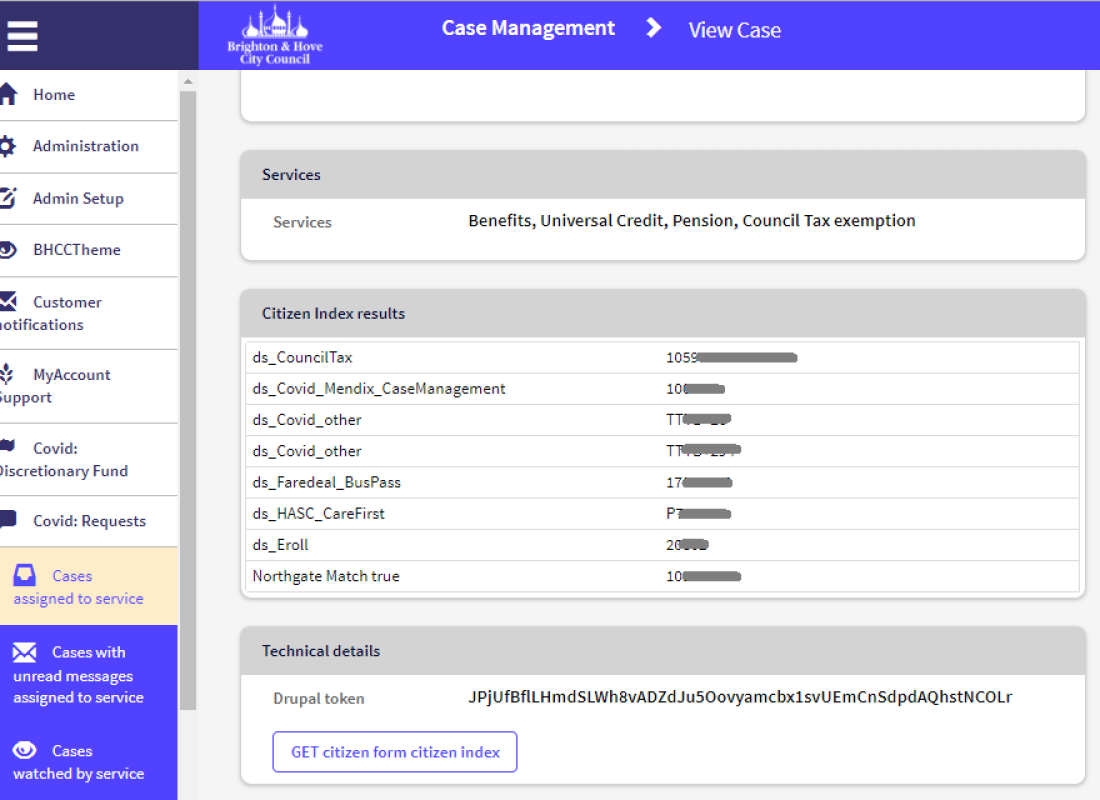Click the Cases assigned inbox icon
Viewport: 1100px width, 800px height.
click(25, 575)
